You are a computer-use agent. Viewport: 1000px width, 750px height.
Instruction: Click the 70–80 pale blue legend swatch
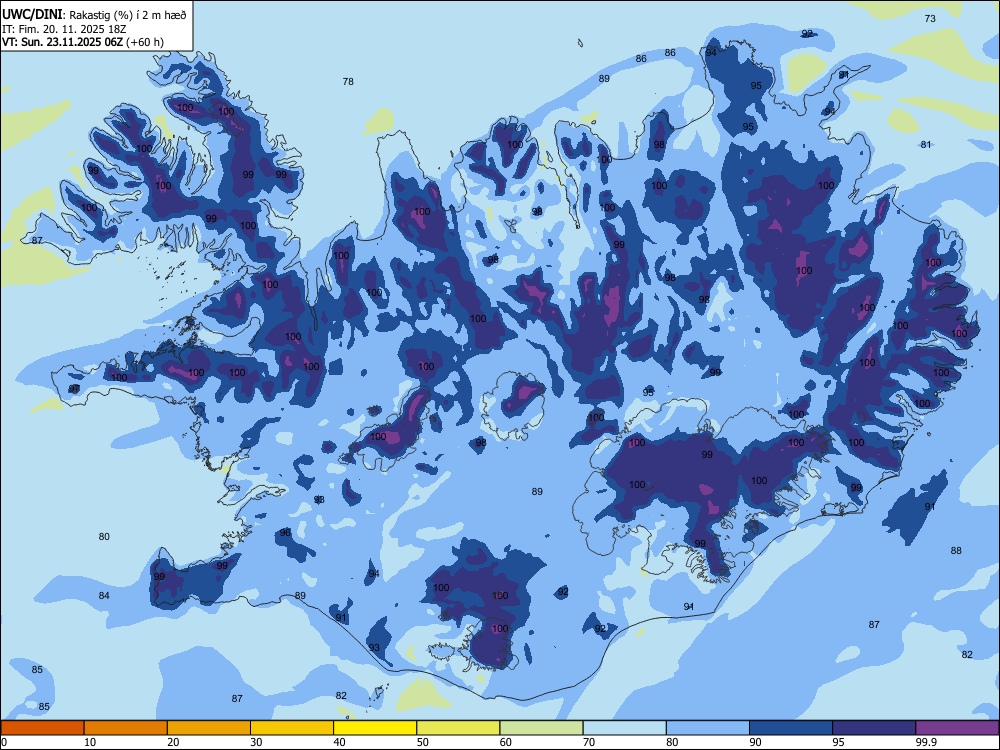tap(624, 728)
